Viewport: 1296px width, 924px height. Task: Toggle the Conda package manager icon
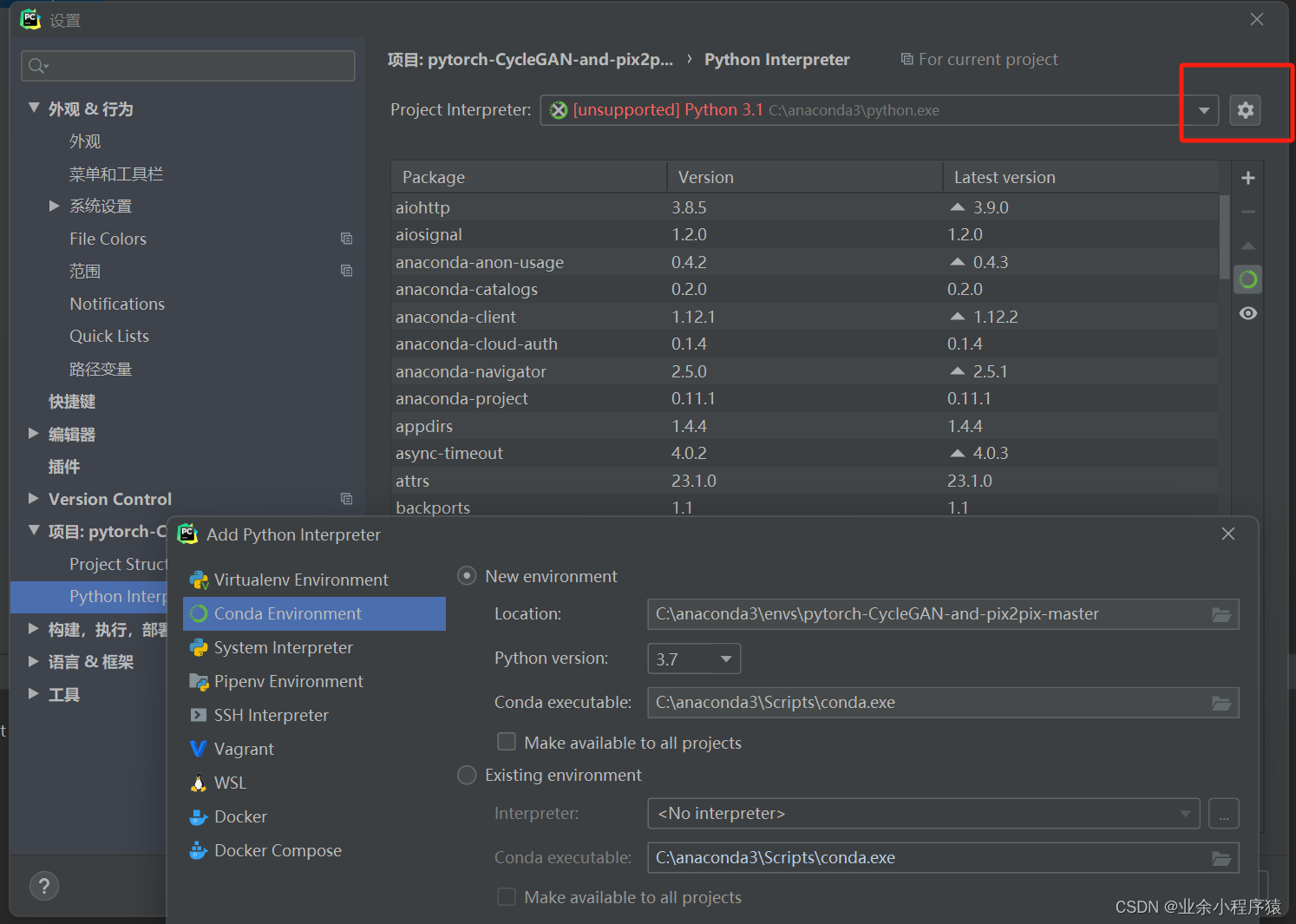pos(1248,279)
